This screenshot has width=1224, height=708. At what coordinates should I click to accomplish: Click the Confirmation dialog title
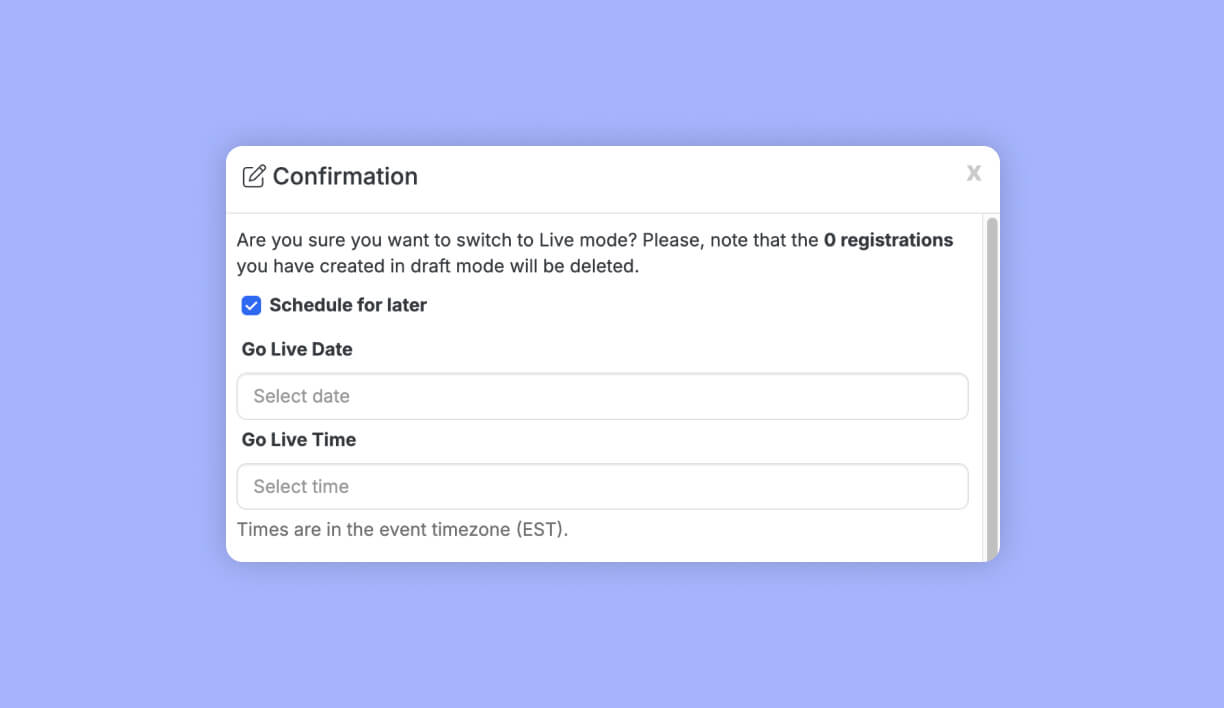pos(344,175)
